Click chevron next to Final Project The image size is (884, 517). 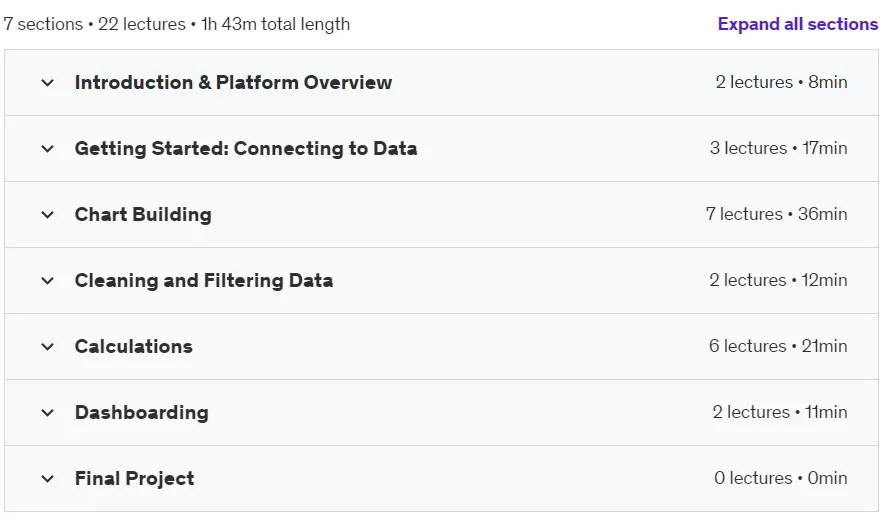[47, 479]
